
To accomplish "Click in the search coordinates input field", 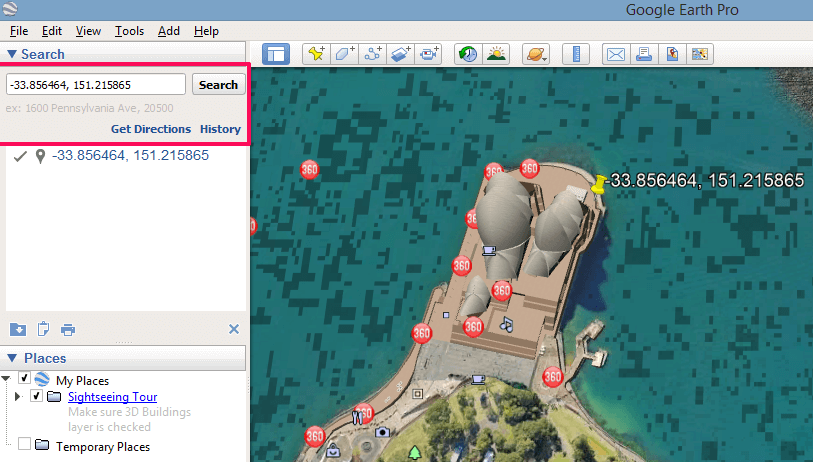I will tap(95, 85).
